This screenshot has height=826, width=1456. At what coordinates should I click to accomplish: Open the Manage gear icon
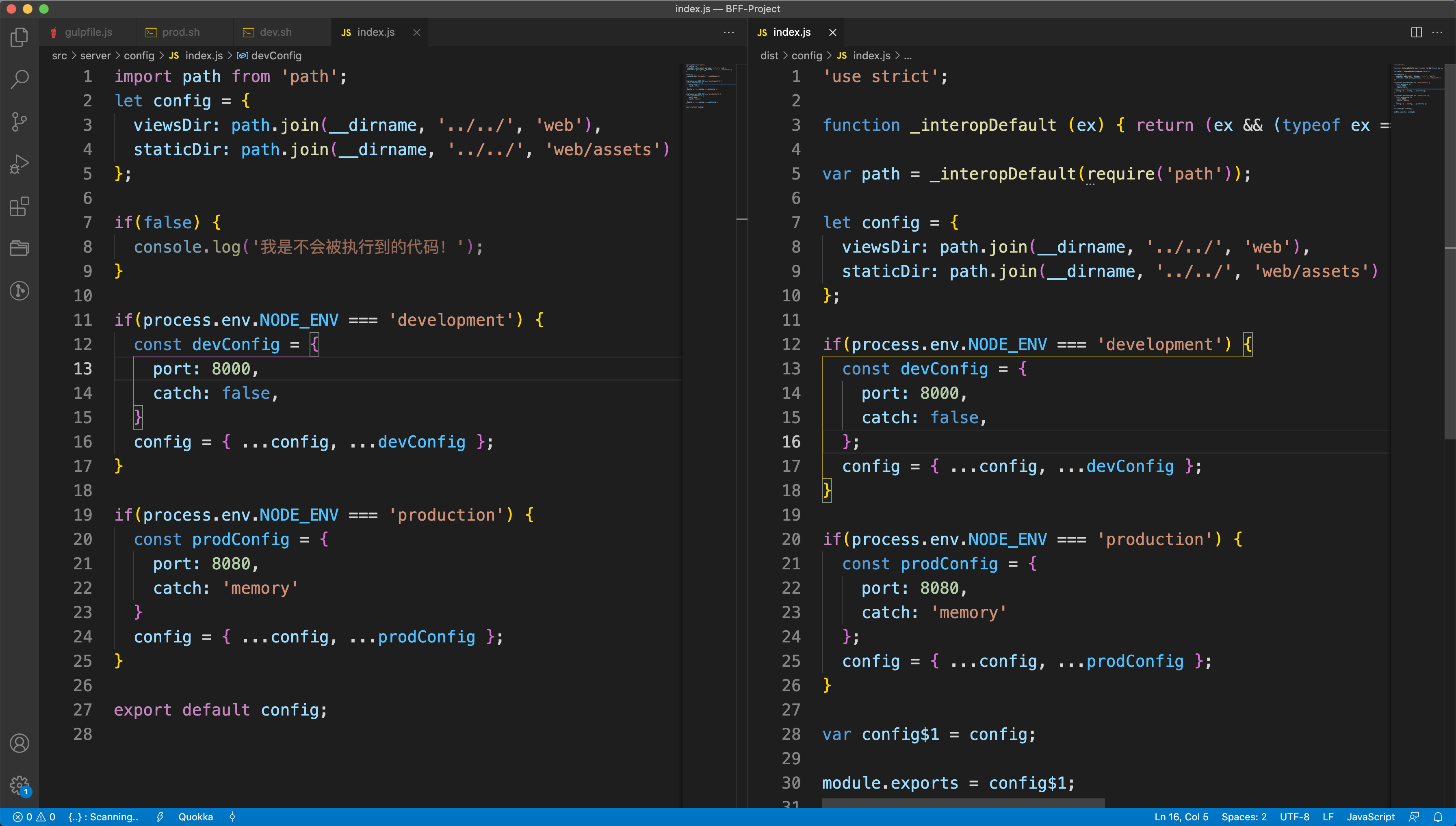(x=19, y=786)
